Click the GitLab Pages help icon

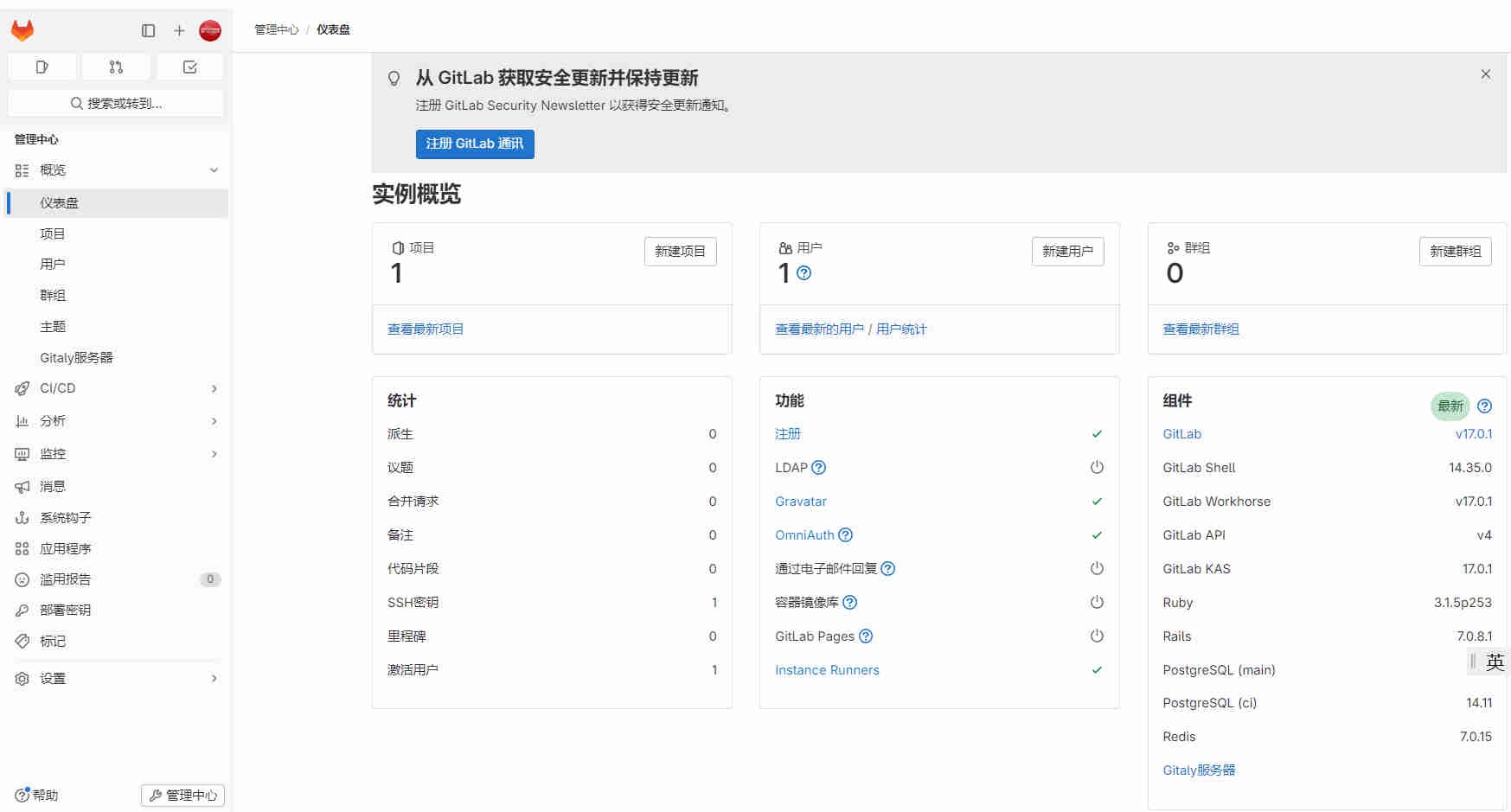(x=866, y=636)
